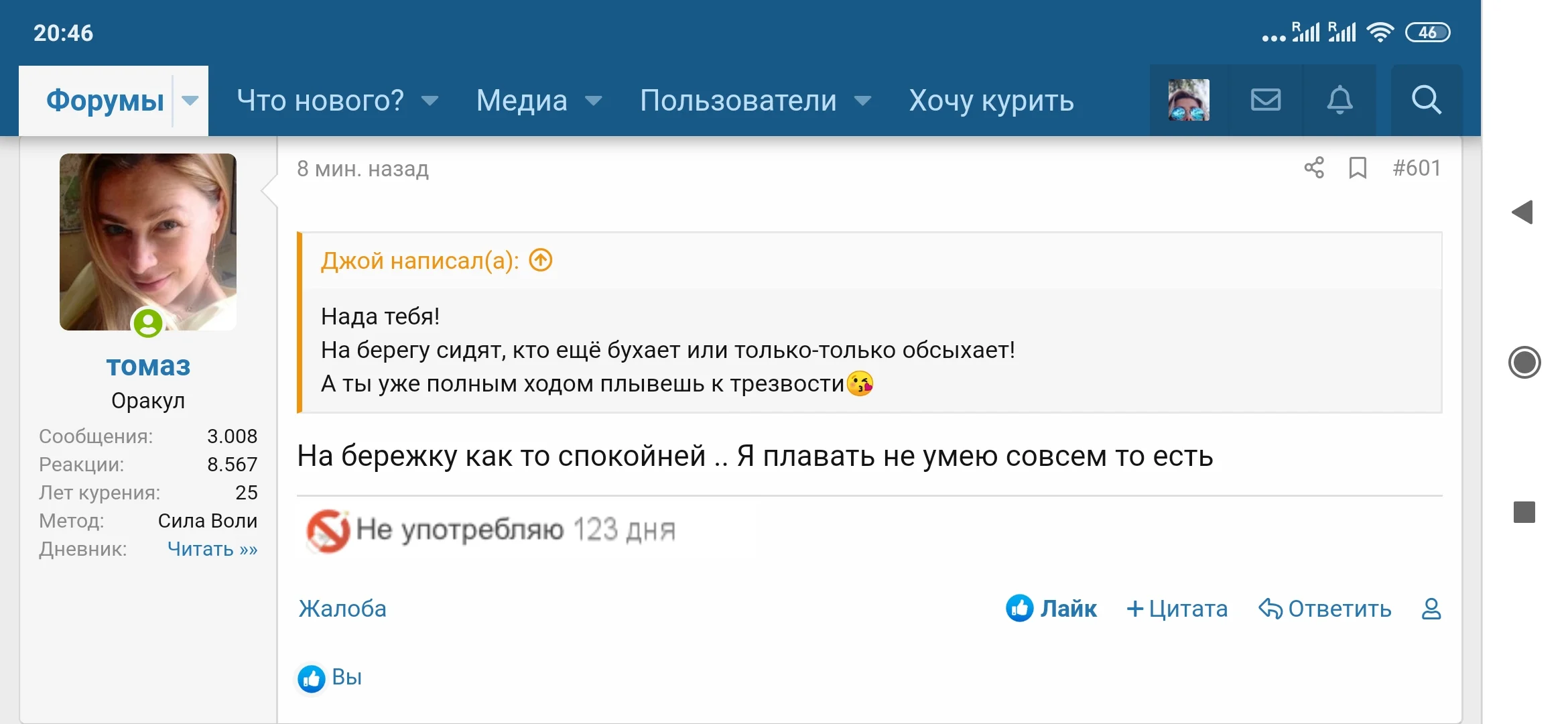Viewport: 1568px width, 724px height.
Task: Open your account menu via profile avatar
Action: (1189, 101)
